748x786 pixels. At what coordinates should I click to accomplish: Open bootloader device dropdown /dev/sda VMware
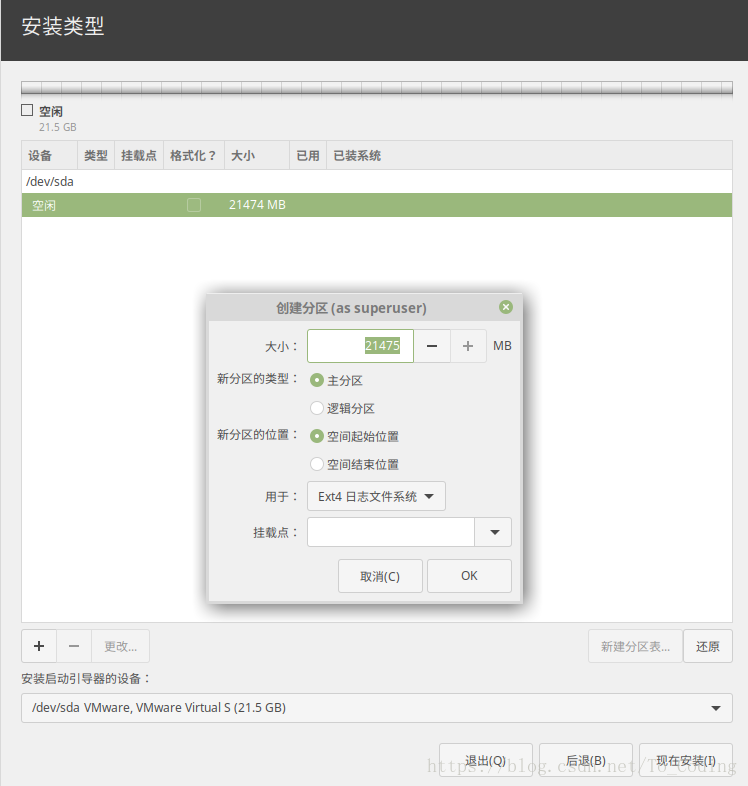pos(377,708)
